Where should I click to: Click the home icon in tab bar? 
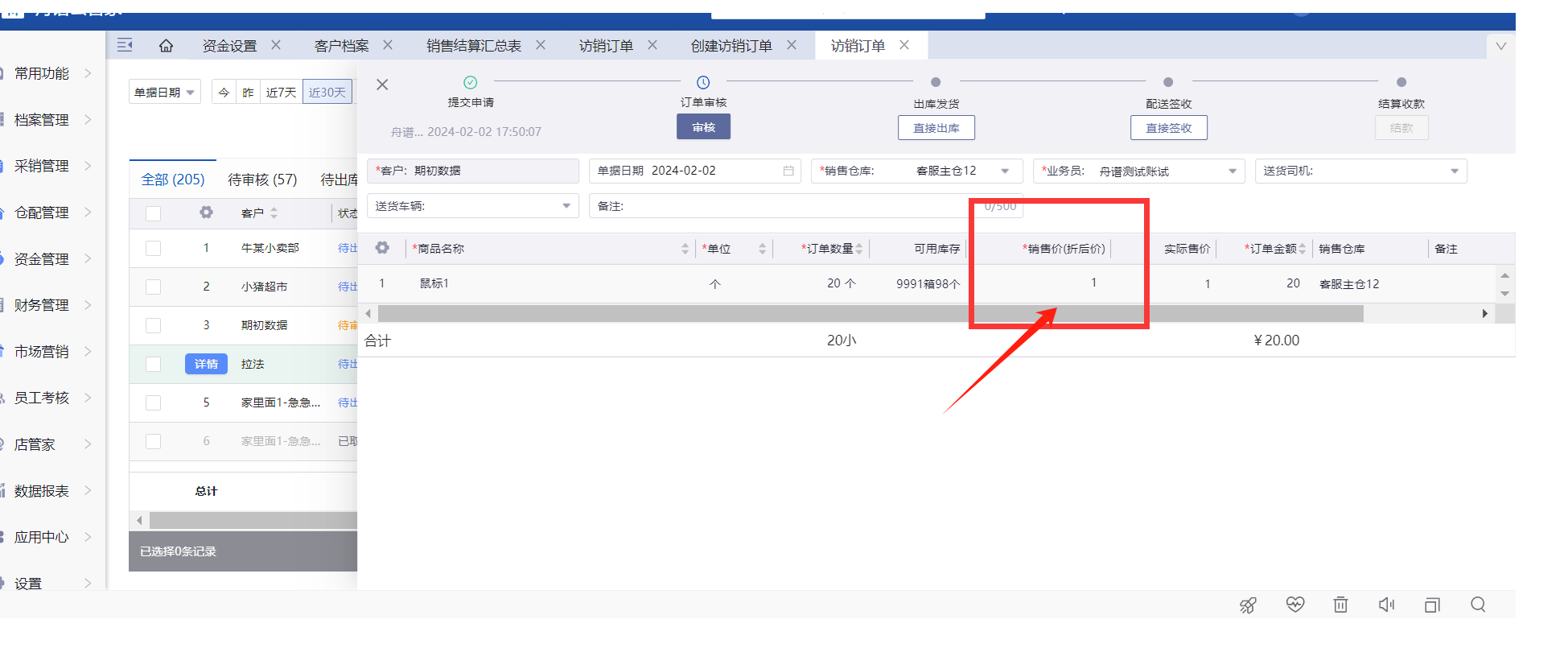click(166, 46)
